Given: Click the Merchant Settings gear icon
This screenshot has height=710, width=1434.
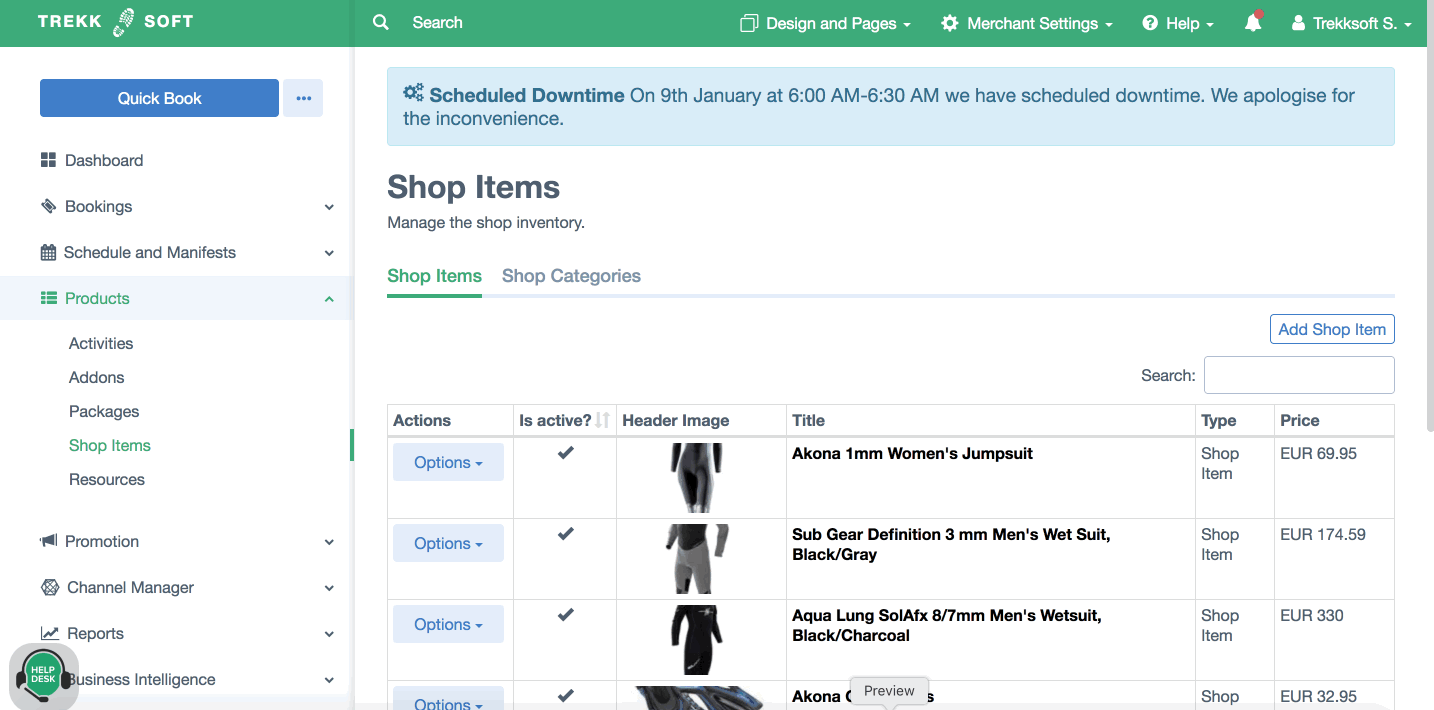Looking at the screenshot, I should (x=950, y=23).
